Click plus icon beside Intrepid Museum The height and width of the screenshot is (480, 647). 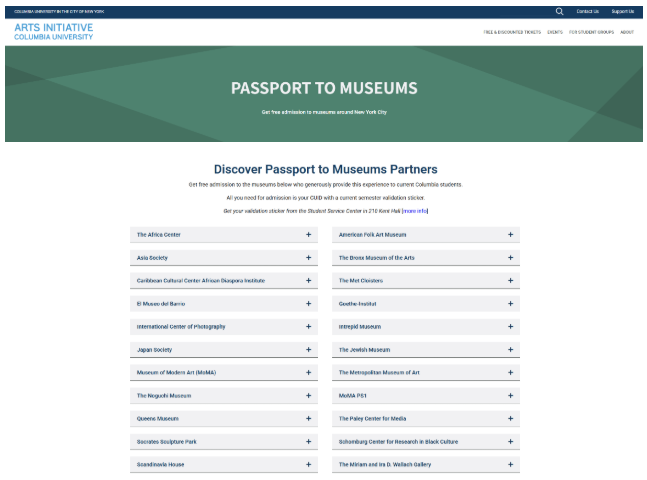(x=510, y=326)
